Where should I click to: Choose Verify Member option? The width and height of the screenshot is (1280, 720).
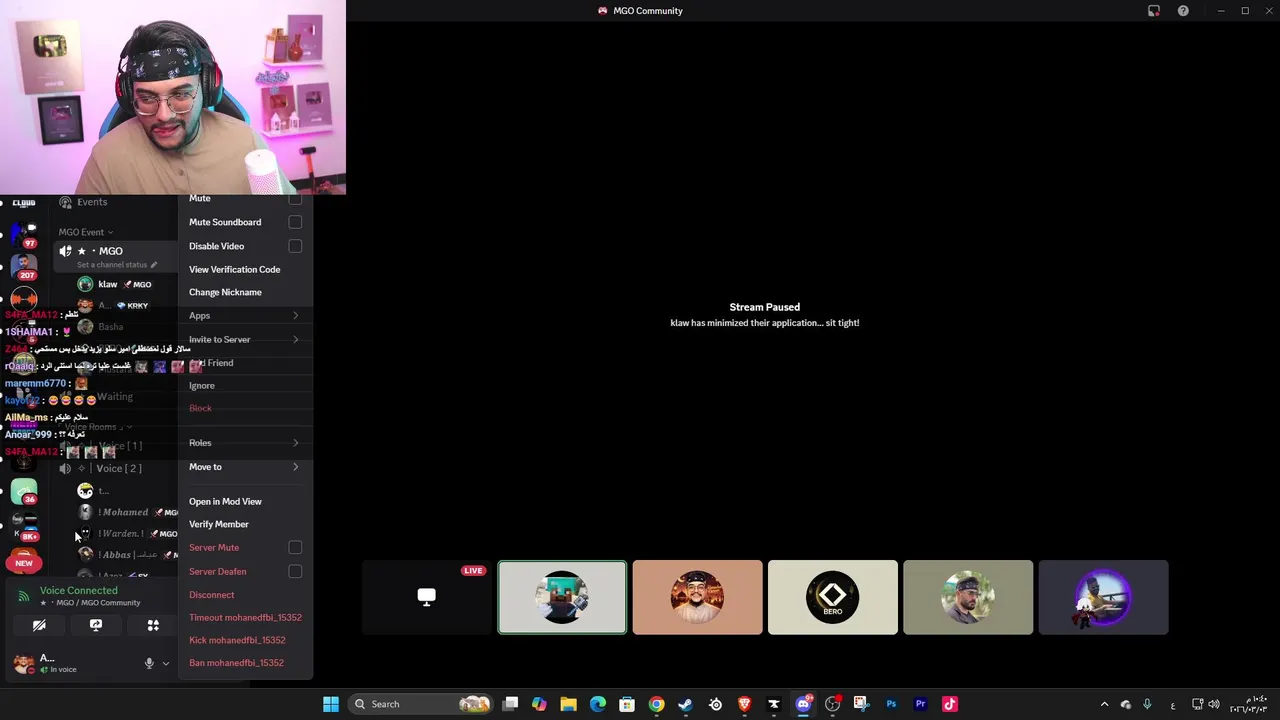[x=219, y=524]
